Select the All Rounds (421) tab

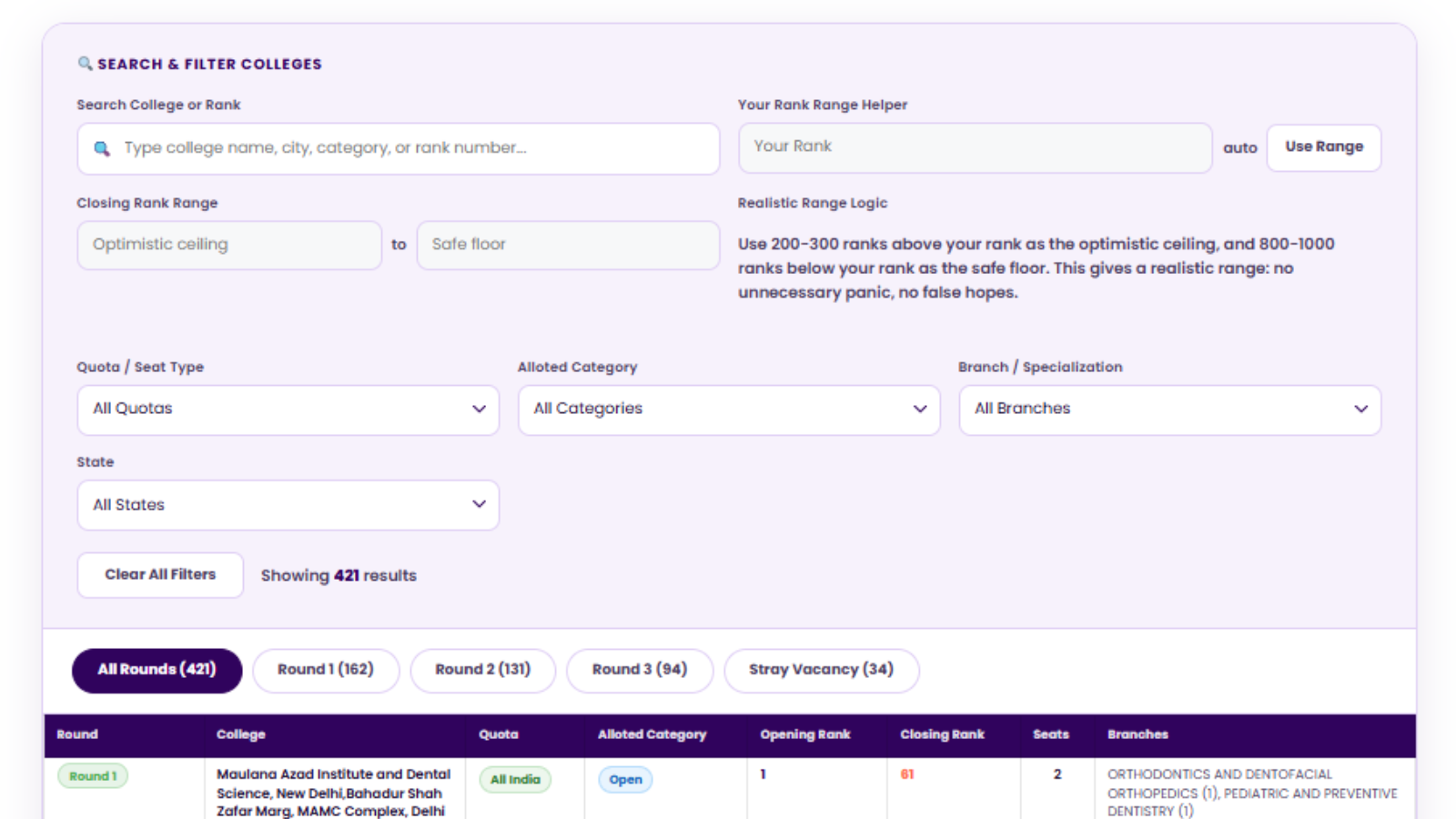point(157,671)
